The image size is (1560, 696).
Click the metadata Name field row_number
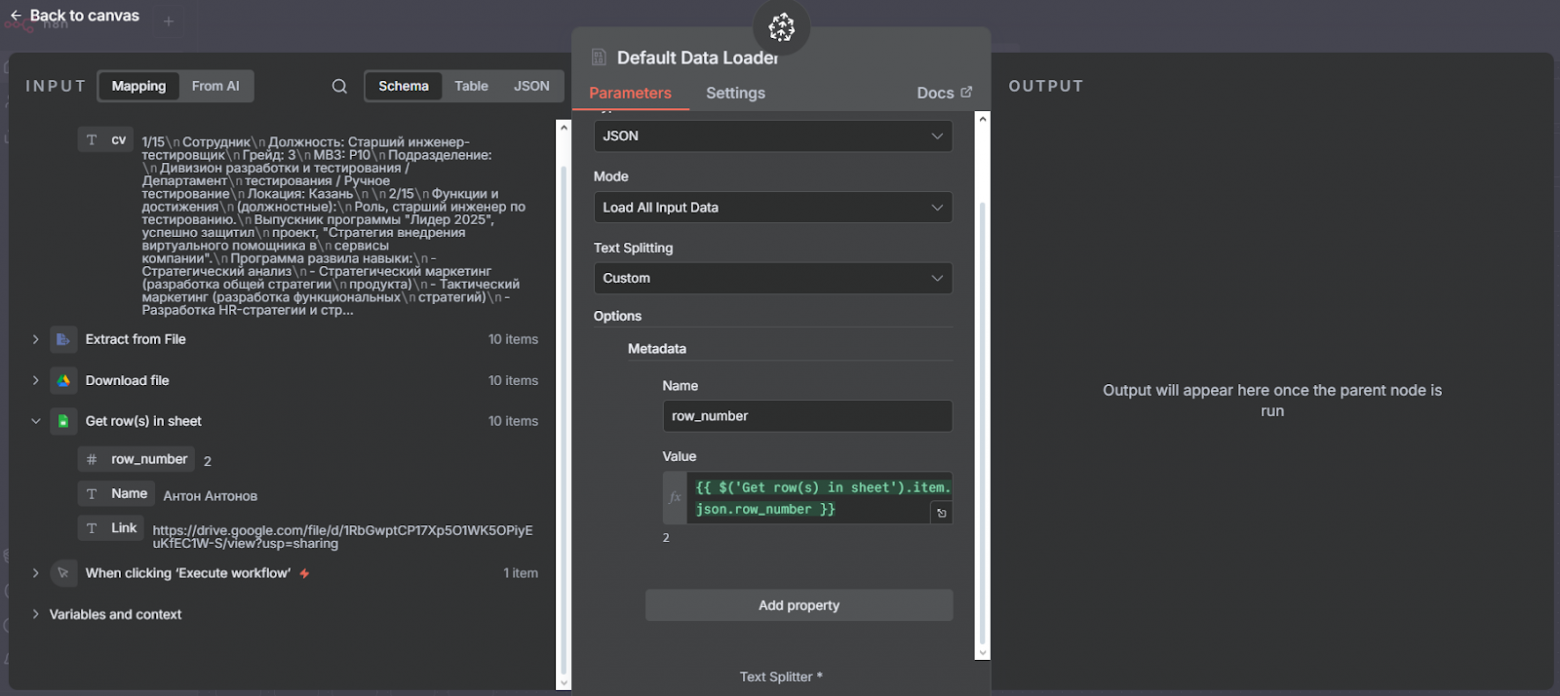(806, 416)
